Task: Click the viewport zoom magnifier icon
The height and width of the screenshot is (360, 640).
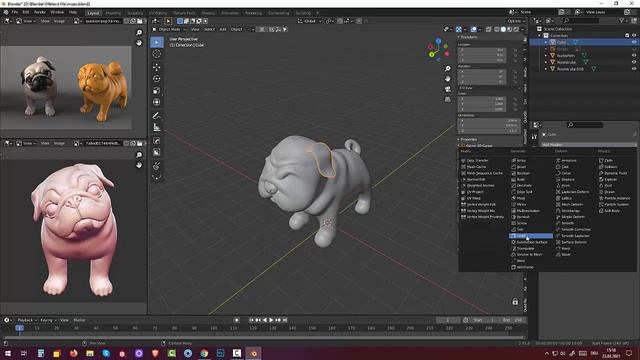Action: pyautogui.click(x=448, y=68)
